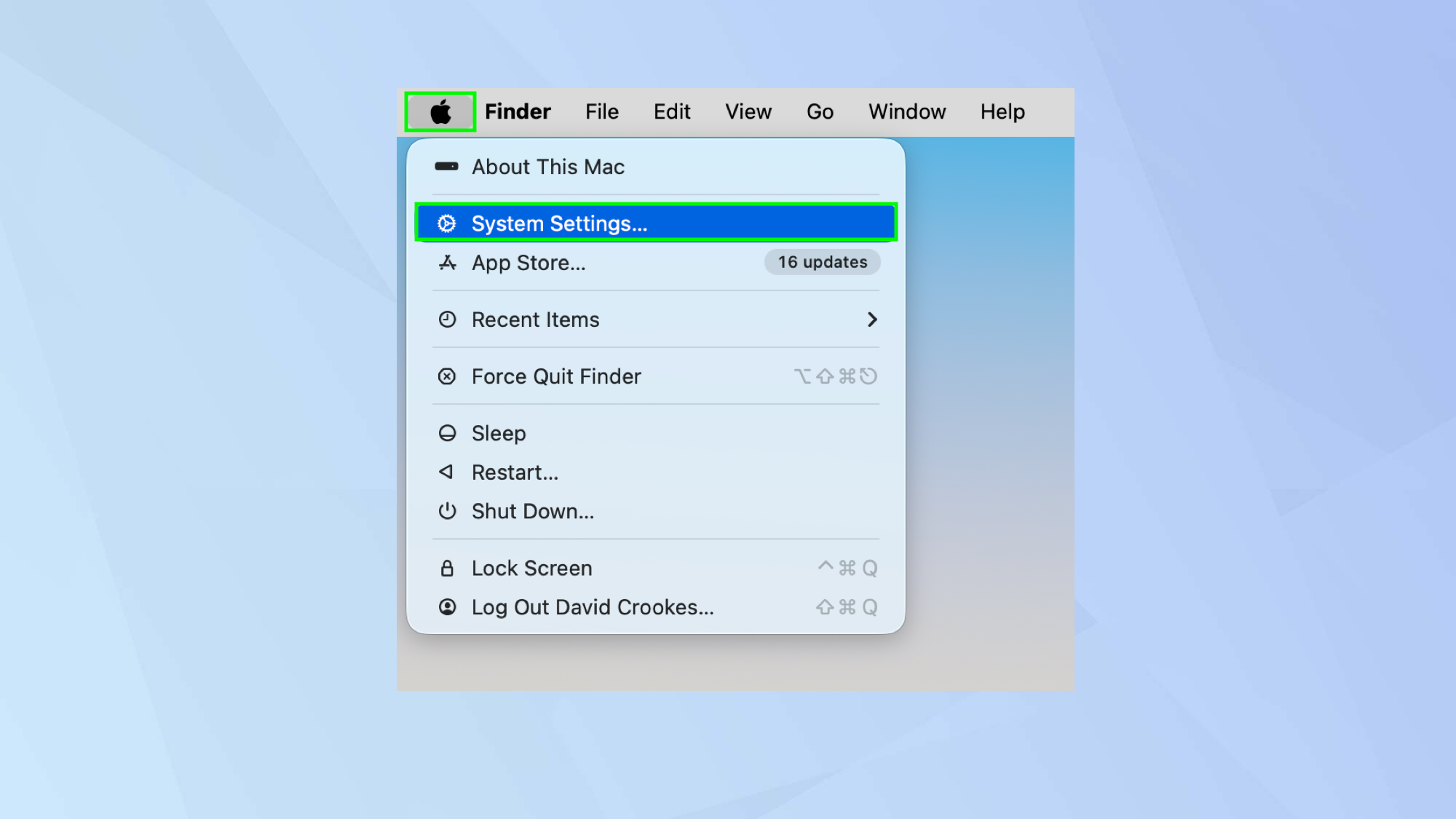Expand the Recent Items submenu
Viewport: 1456px width, 819px height.
pos(872,319)
